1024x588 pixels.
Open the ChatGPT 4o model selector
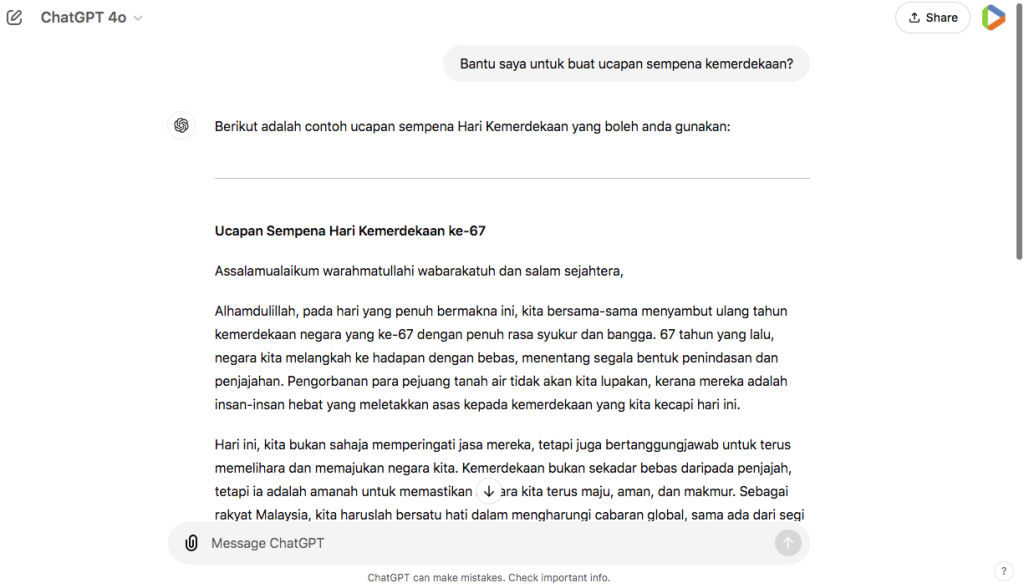[x=91, y=18]
